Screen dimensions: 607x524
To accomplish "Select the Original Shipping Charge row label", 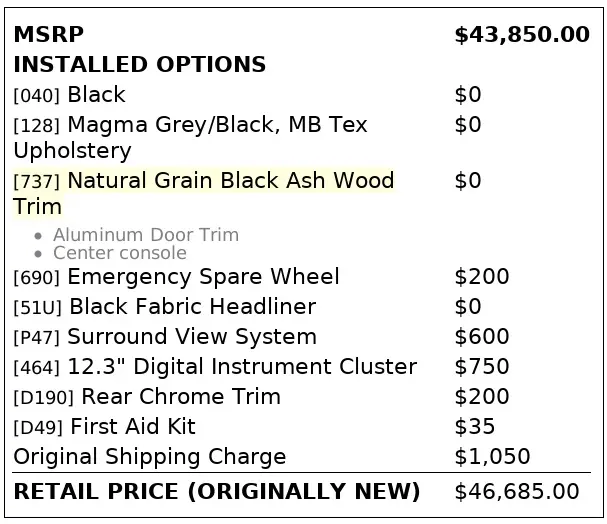I will [x=149, y=457].
